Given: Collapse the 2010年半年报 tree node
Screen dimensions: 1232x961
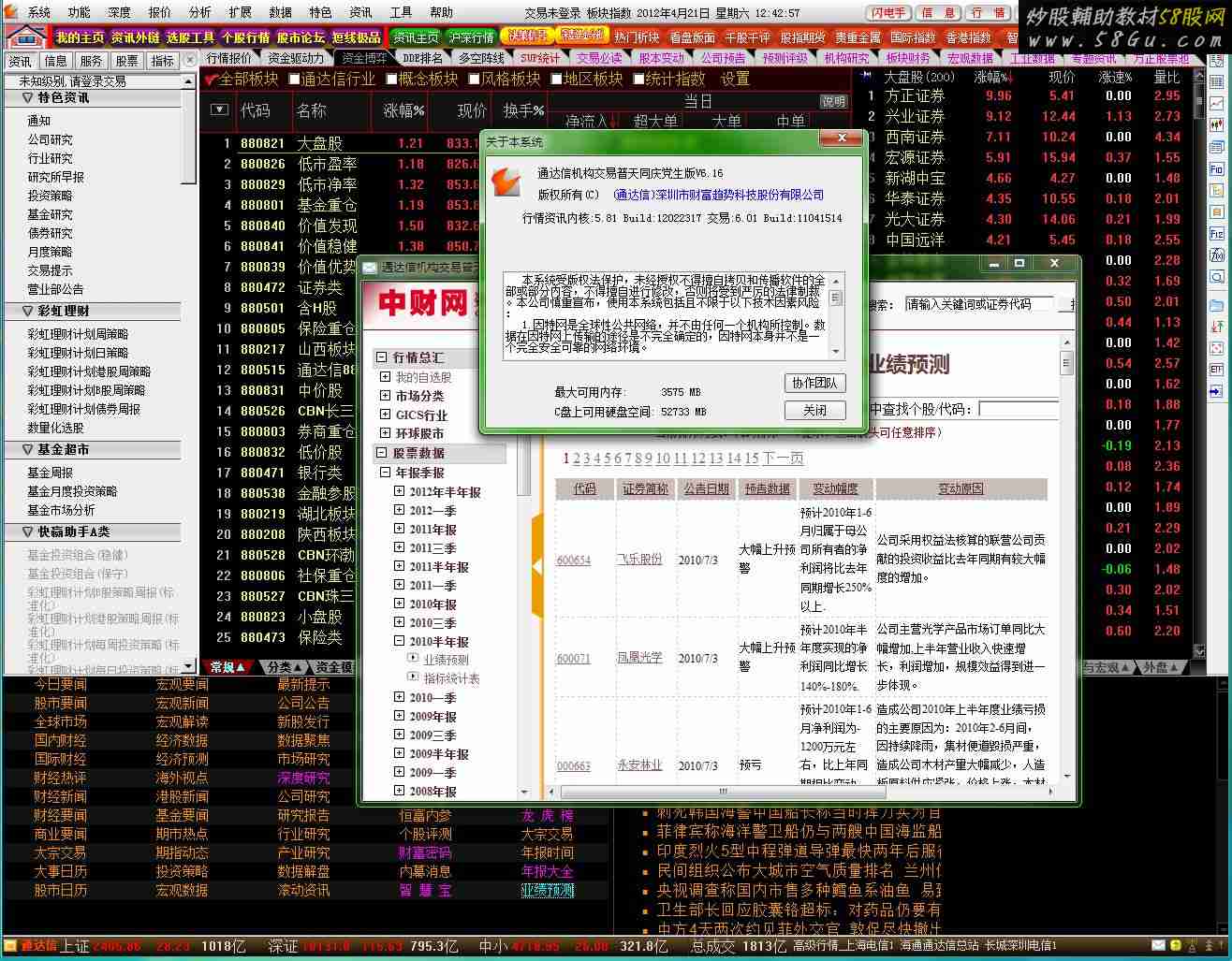Looking at the screenshot, I should click(x=399, y=641).
